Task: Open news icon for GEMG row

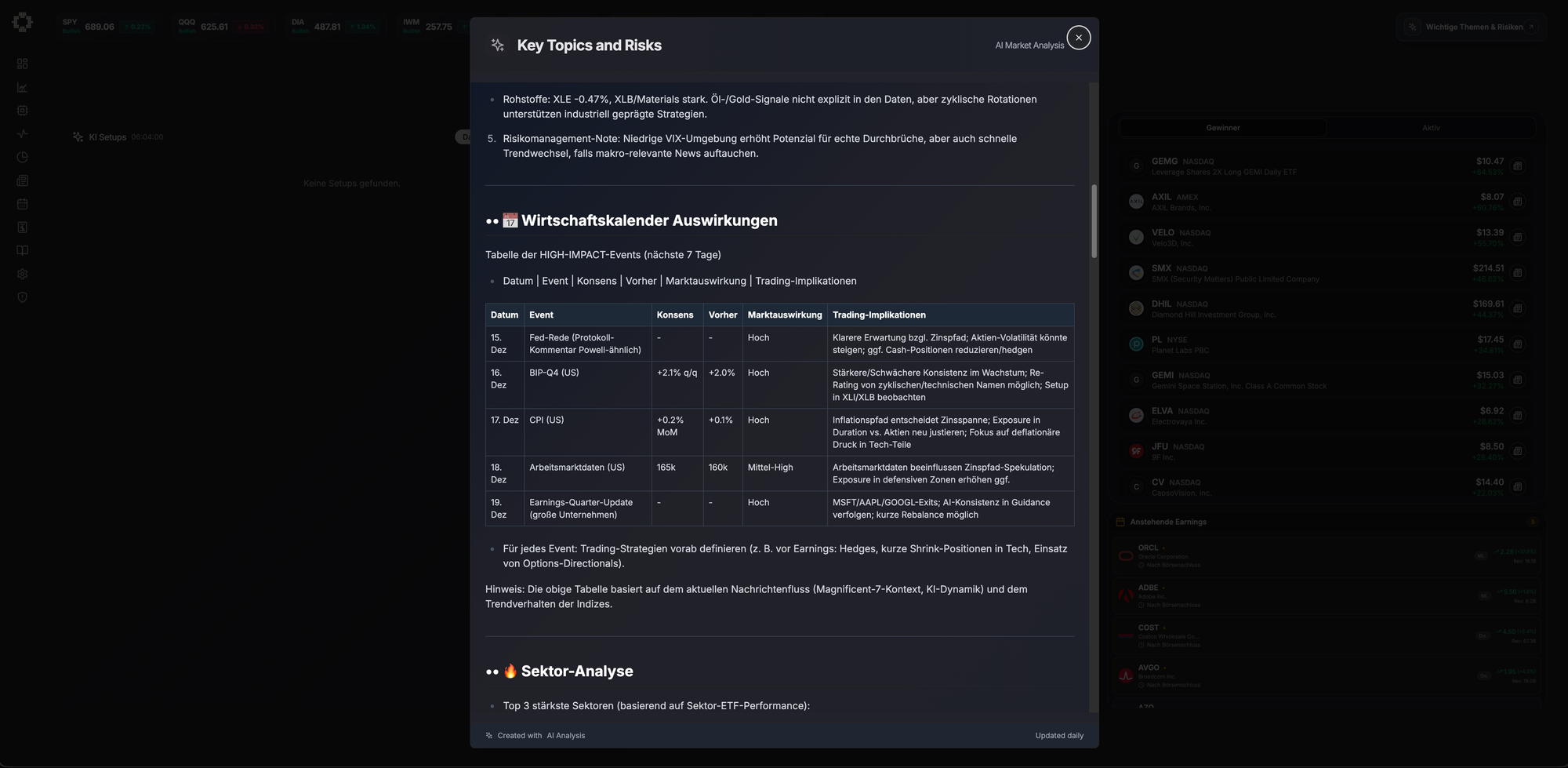Action: coord(1517,166)
